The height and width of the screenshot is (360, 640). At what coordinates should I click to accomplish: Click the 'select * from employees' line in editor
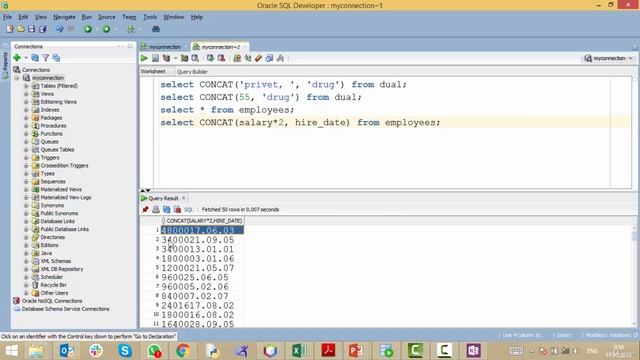[x=227, y=110]
